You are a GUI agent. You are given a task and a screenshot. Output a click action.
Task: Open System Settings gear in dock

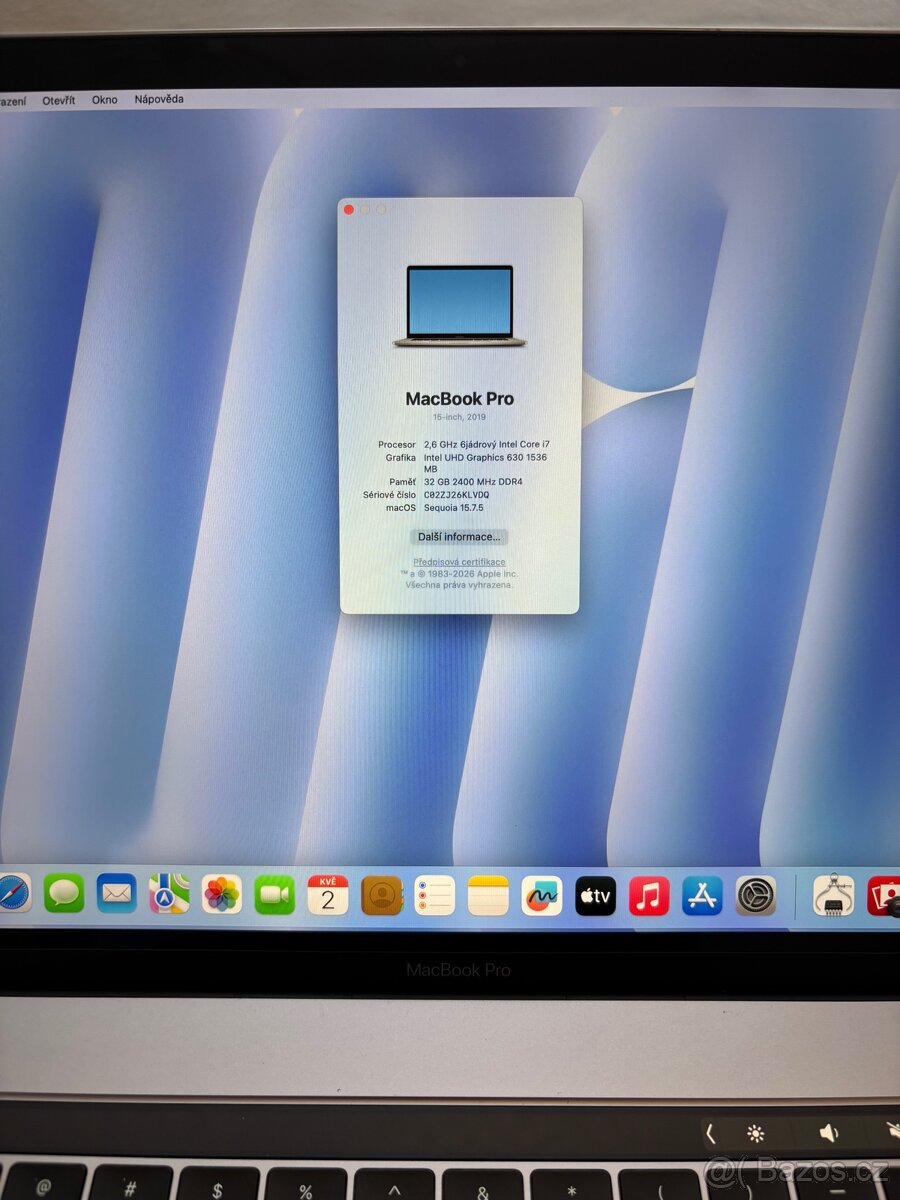point(756,896)
